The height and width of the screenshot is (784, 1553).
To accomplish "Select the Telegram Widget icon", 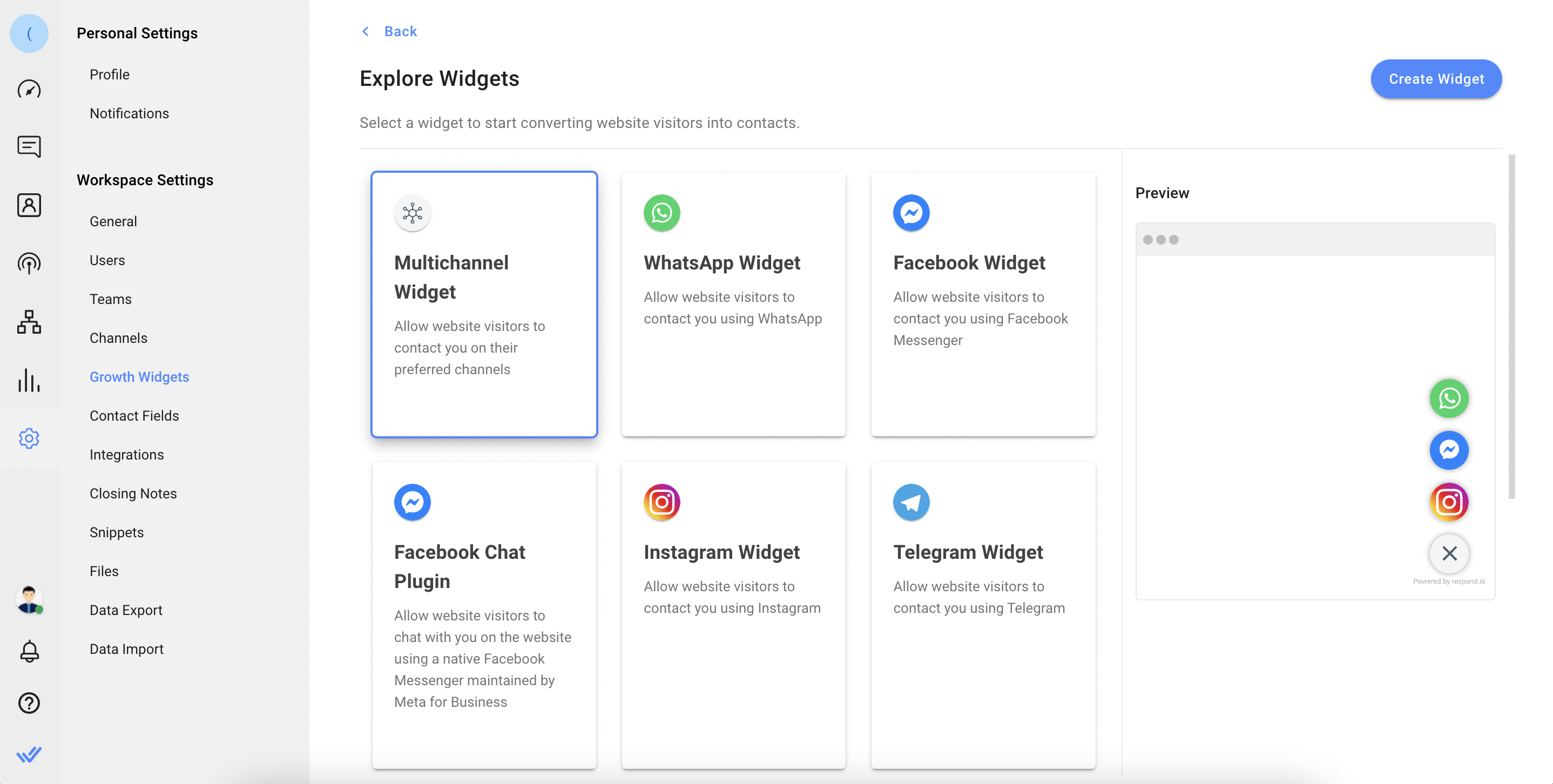I will tap(911, 501).
